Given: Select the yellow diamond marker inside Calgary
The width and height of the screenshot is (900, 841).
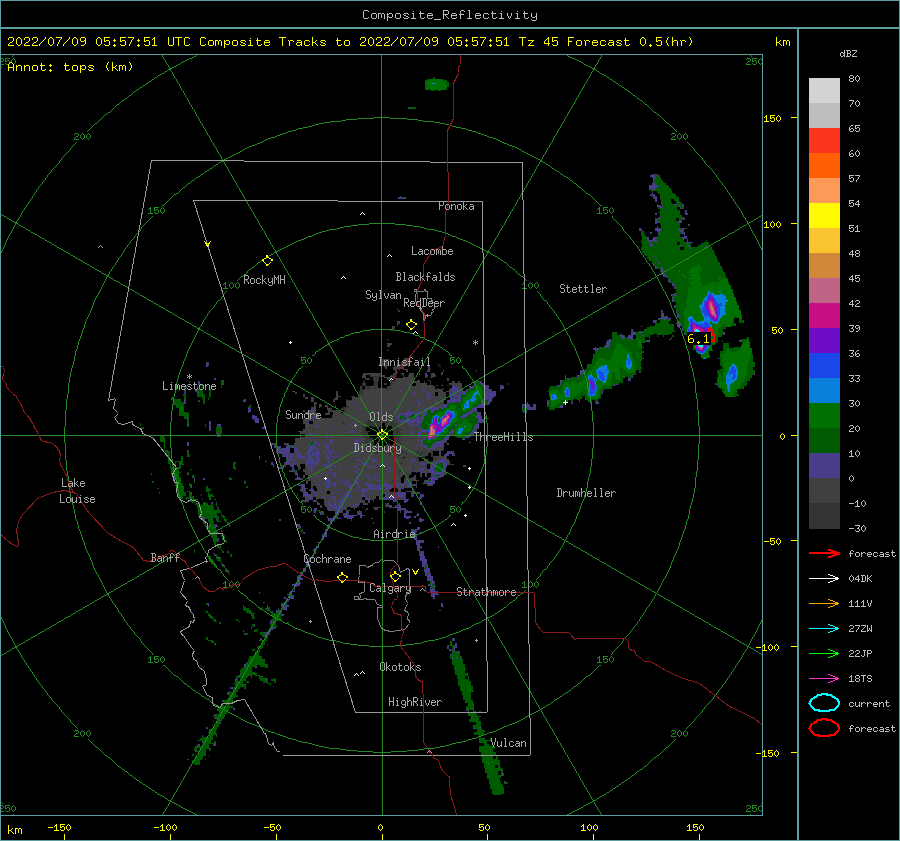Looking at the screenshot, I should coord(395,576).
